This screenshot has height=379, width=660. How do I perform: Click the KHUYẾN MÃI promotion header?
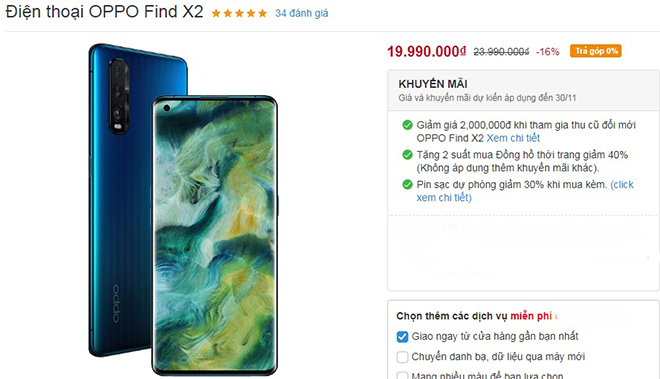tap(433, 84)
